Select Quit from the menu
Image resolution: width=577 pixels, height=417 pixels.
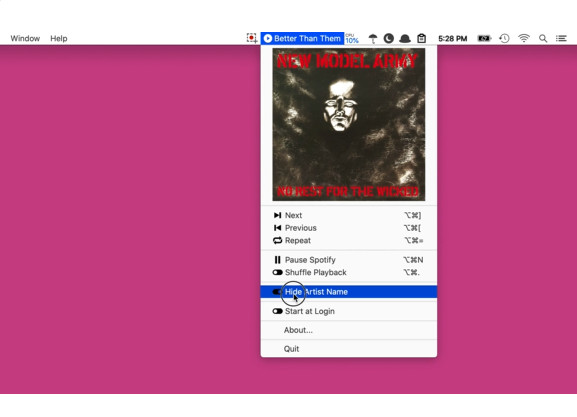(x=348, y=349)
